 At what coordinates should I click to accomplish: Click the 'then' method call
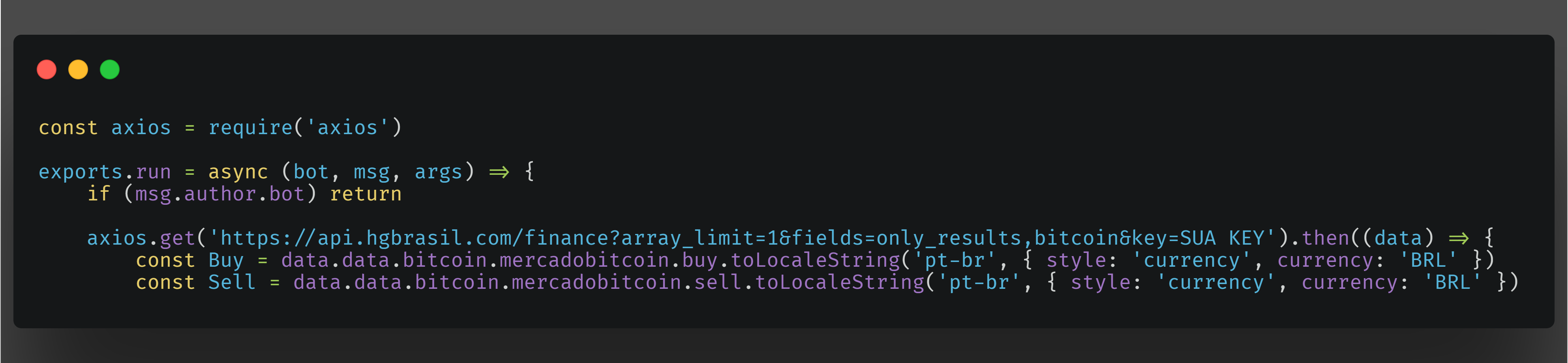pos(1325,238)
